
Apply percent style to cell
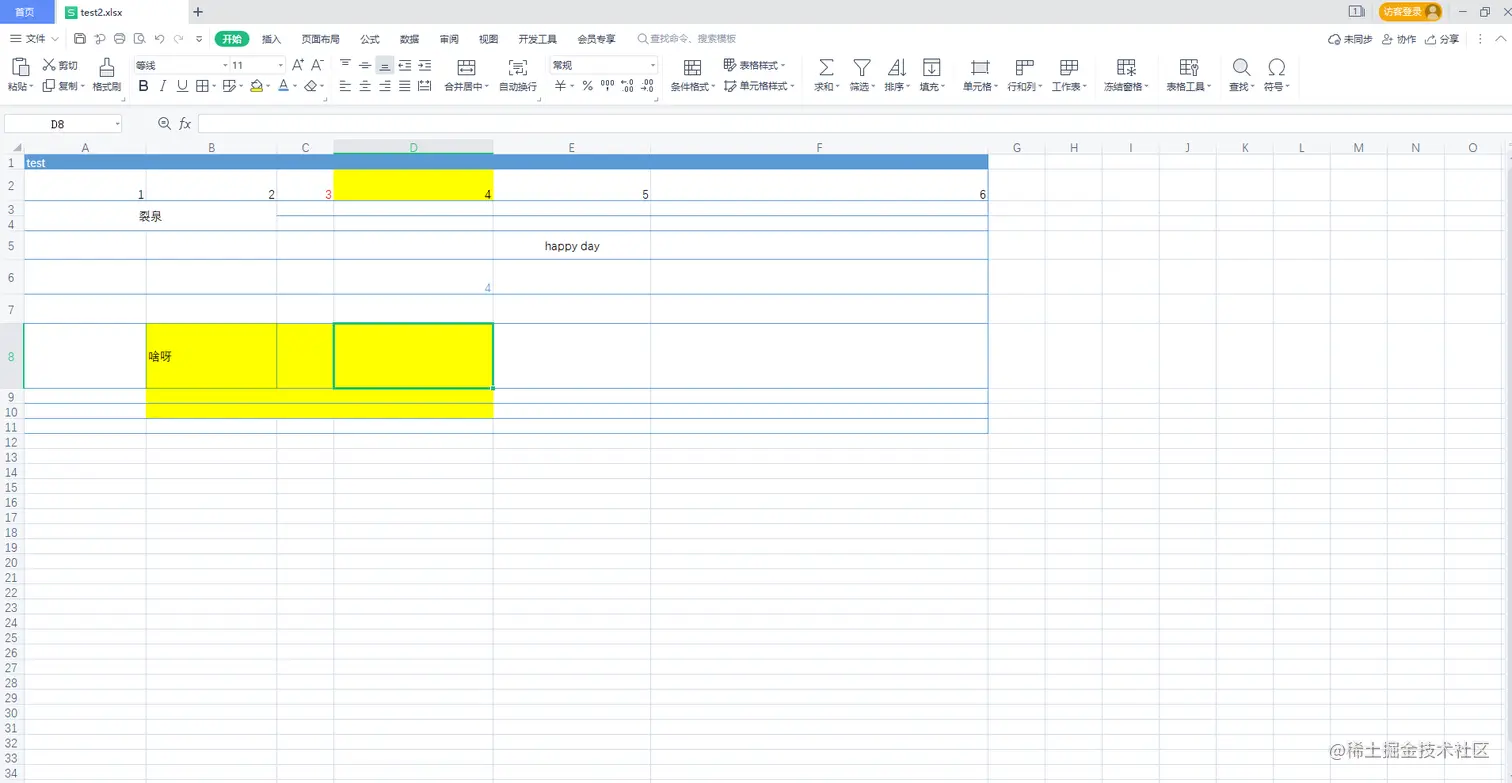(587, 86)
